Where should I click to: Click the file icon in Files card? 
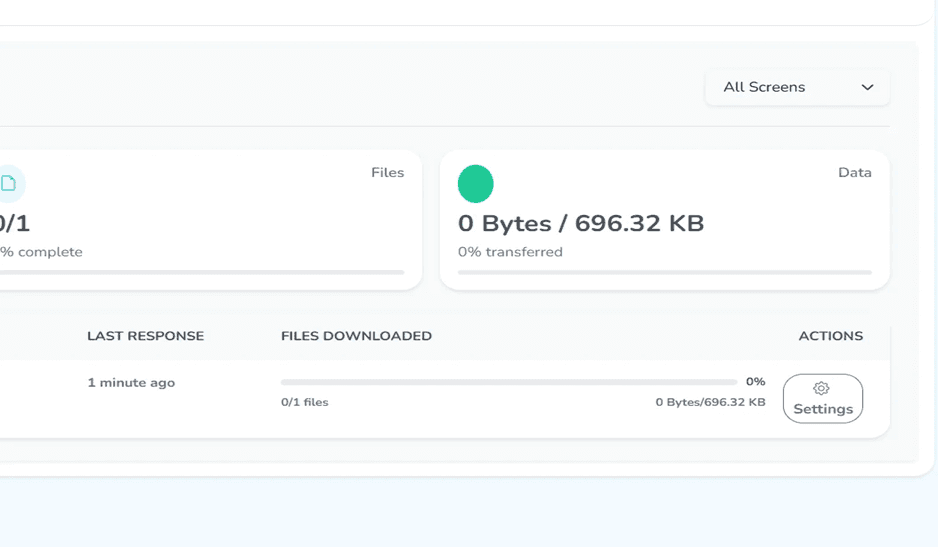8,183
